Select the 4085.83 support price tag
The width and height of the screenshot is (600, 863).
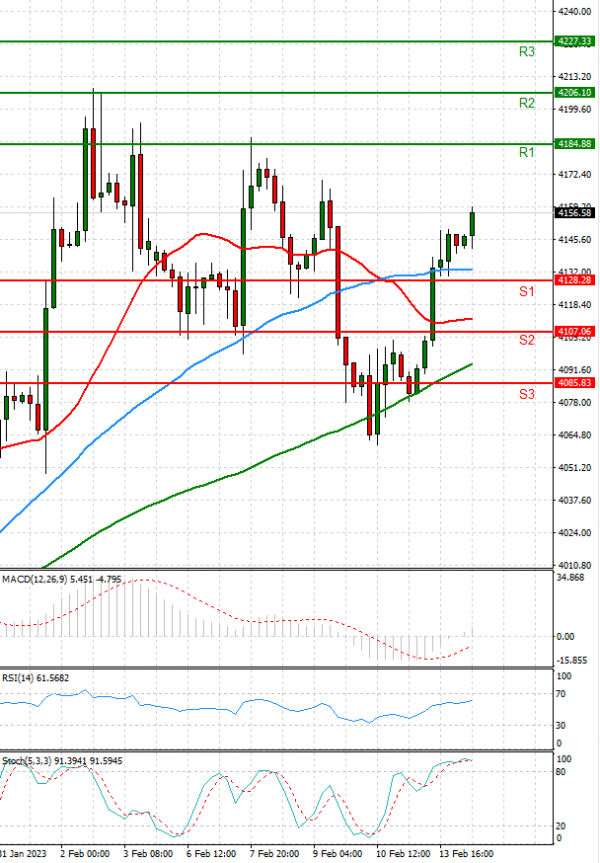[575, 383]
